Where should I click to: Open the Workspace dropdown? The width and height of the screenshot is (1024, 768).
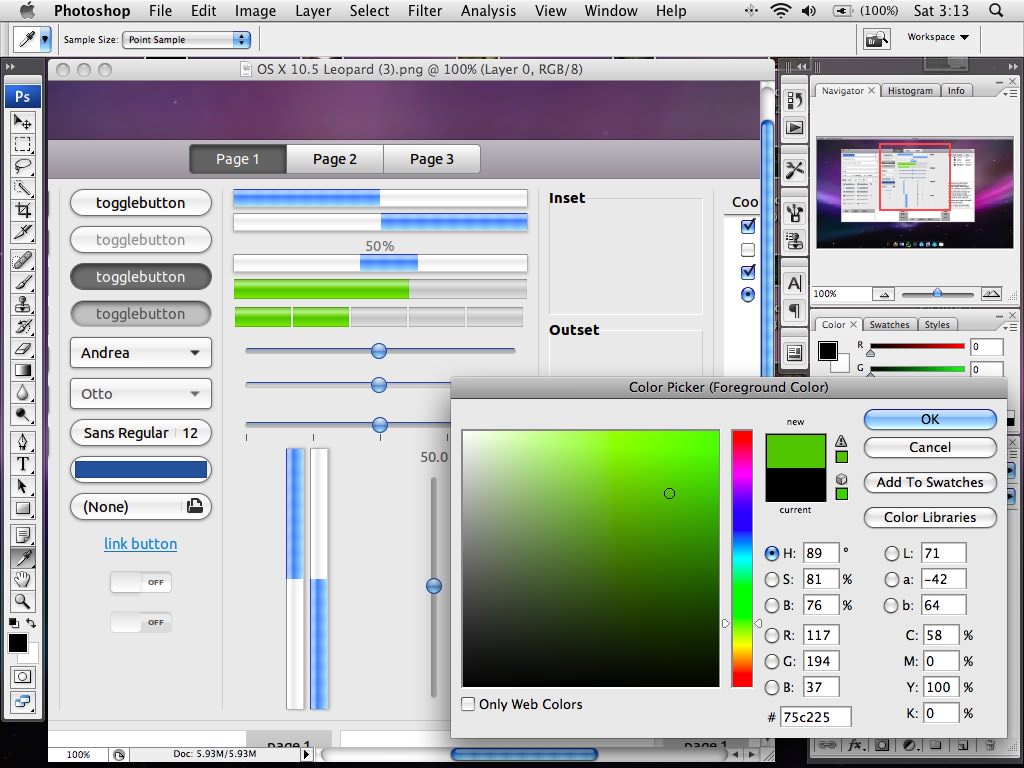tap(938, 37)
